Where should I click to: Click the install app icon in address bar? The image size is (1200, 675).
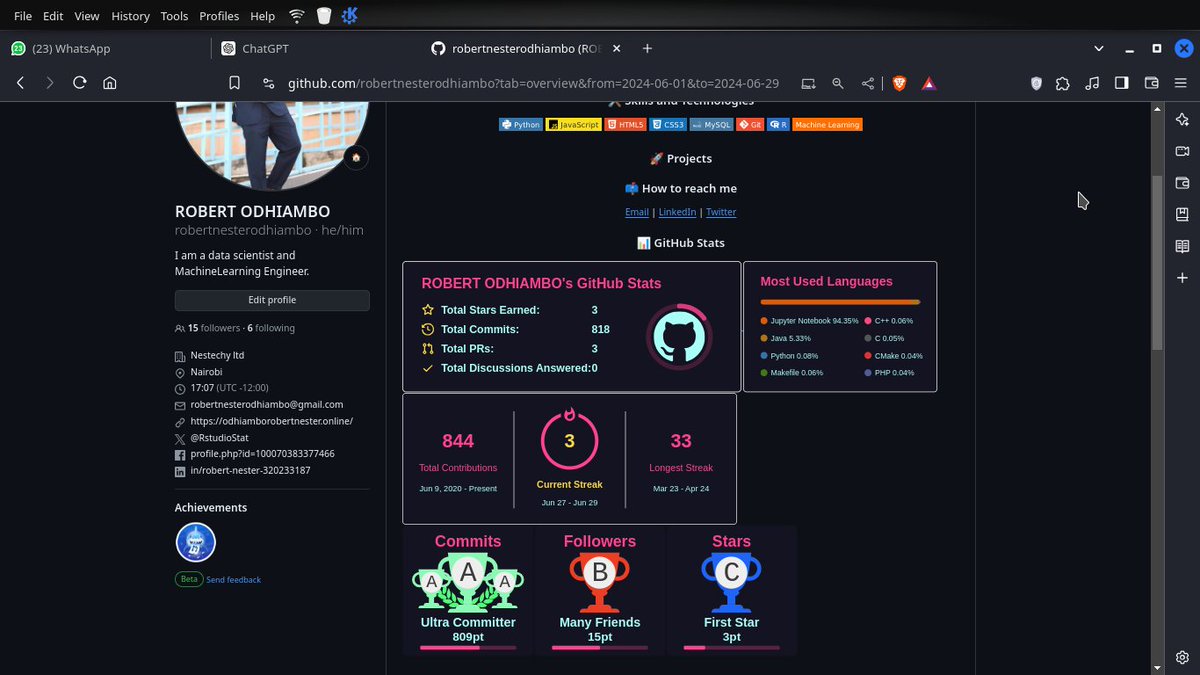(x=808, y=84)
